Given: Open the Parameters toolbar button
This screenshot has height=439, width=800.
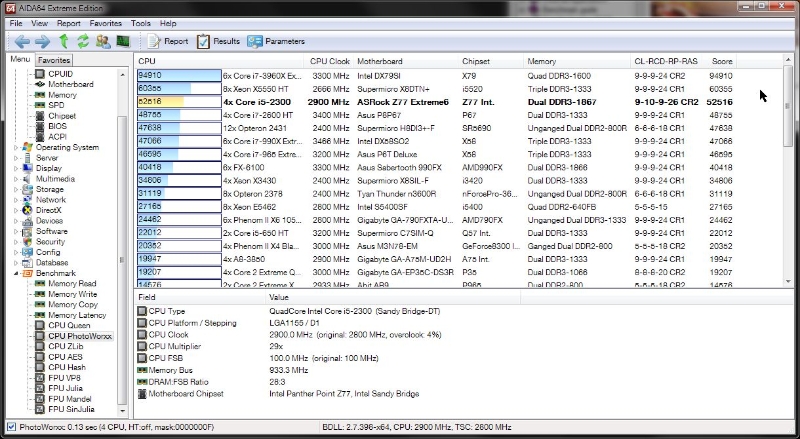Looking at the screenshot, I should [x=276, y=41].
